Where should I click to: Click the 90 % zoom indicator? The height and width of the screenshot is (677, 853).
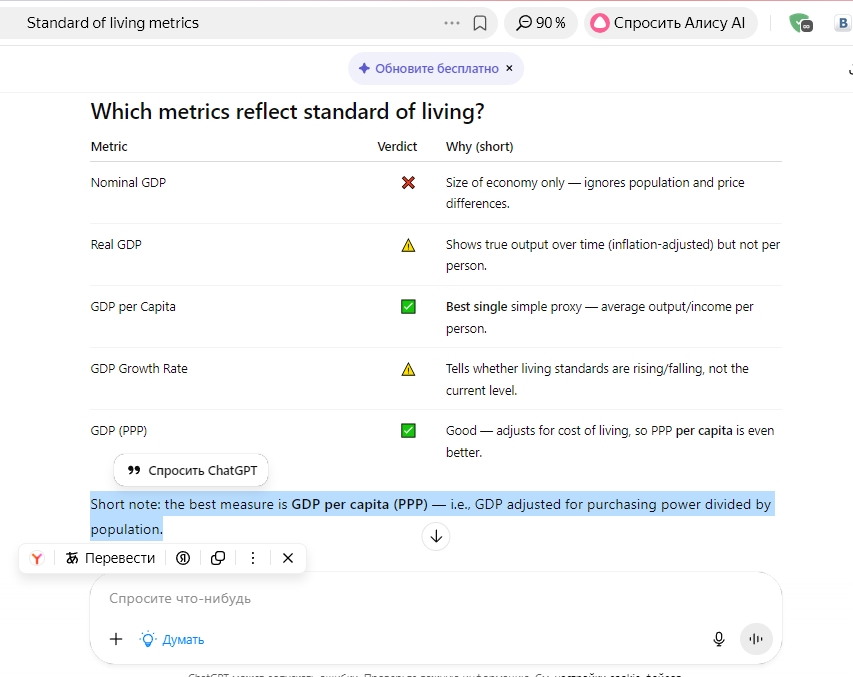click(x=541, y=23)
